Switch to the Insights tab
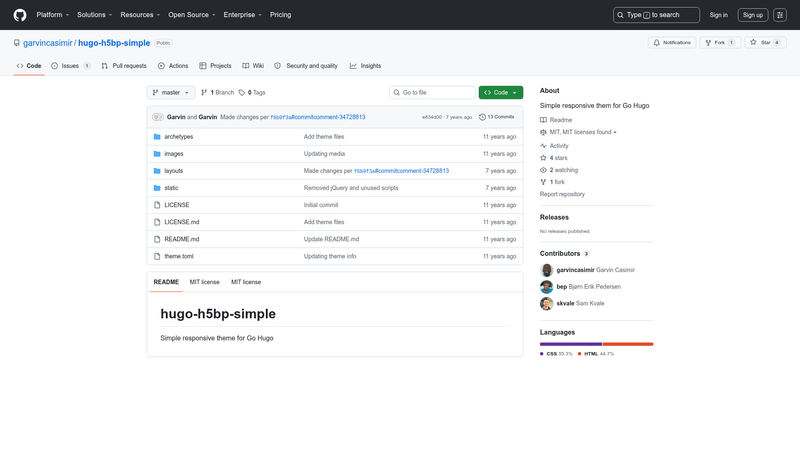800x450 pixels. pos(365,66)
